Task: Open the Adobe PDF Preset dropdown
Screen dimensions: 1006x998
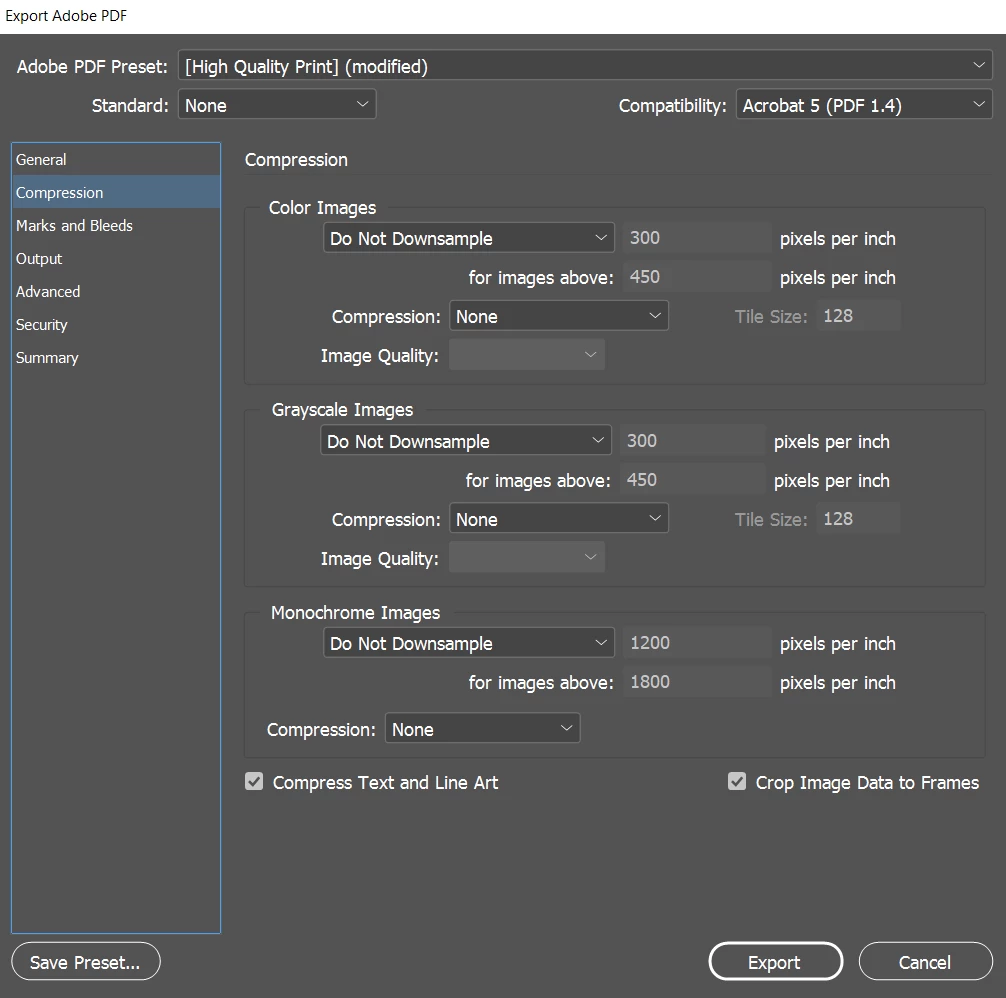Action: click(x=585, y=66)
